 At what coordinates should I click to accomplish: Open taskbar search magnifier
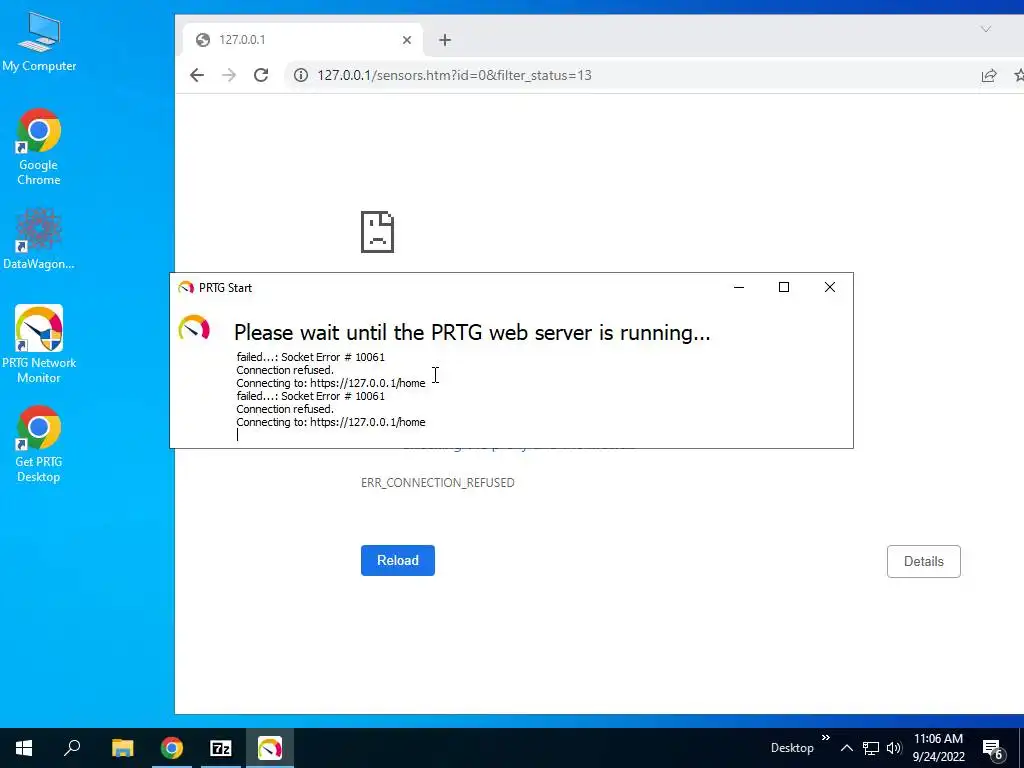click(72, 748)
